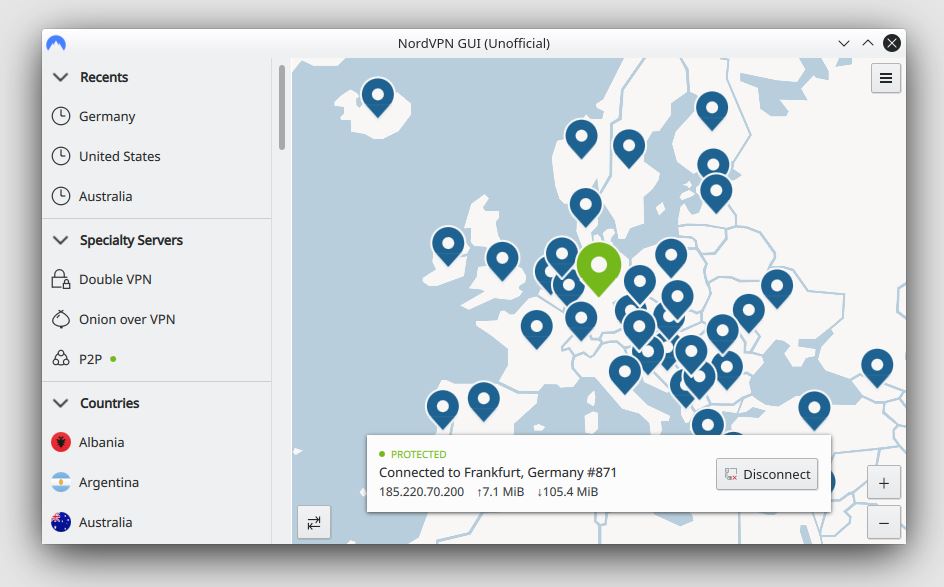Click the upload 7.1 MiB statistic
Viewport: 944px width, 587px height.
pyautogui.click(x=500, y=492)
